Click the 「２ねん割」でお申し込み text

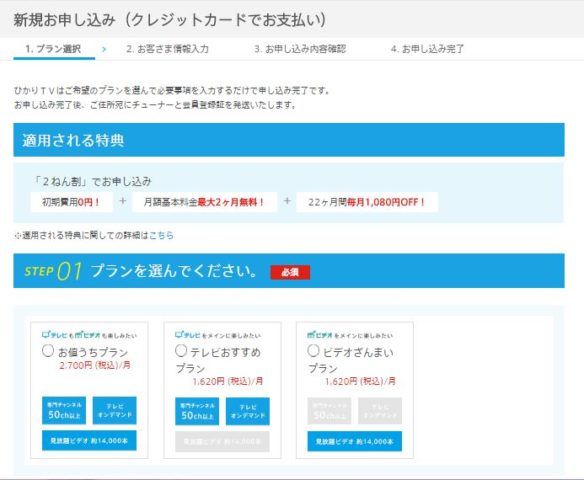pos(92,181)
